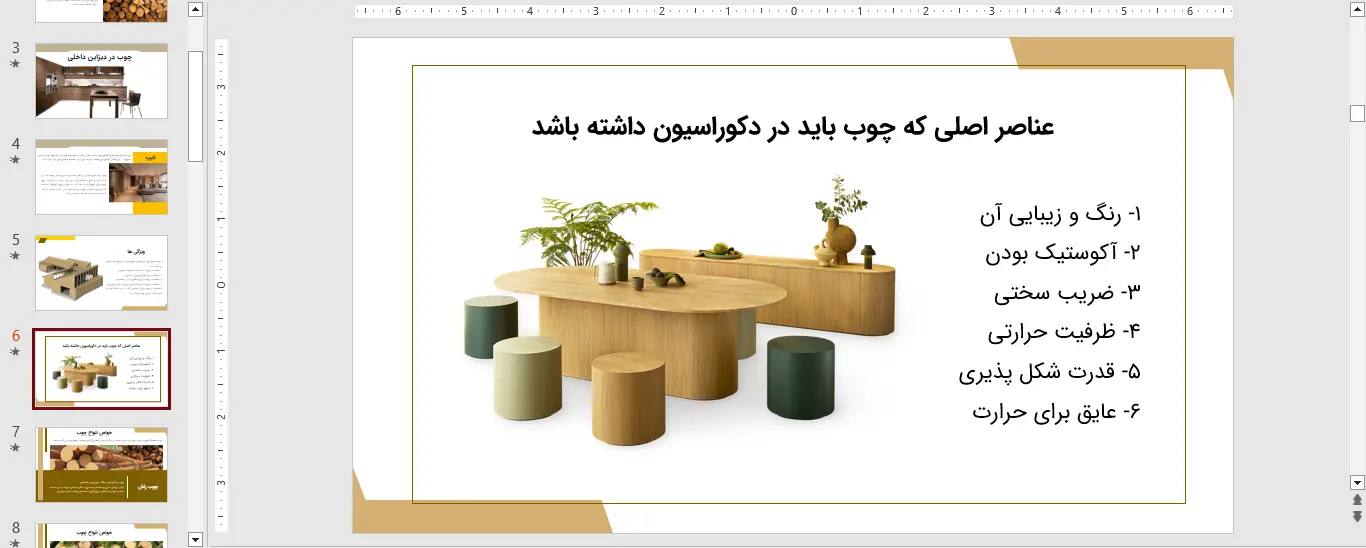Click the slide title 'عناصر اصلی که چوب باید در دکوراسیون داشته باشد'
The image size is (1366, 548).
pos(793,127)
